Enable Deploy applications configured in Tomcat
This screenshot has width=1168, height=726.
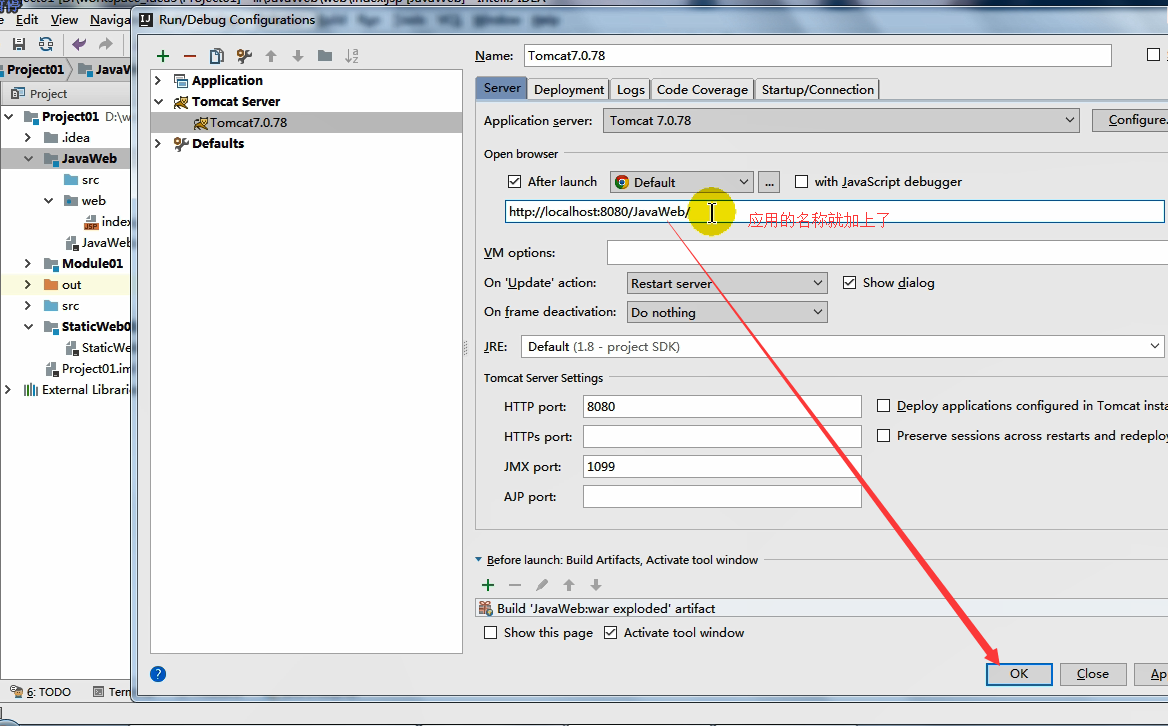pyautogui.click(x=883, y=406)
